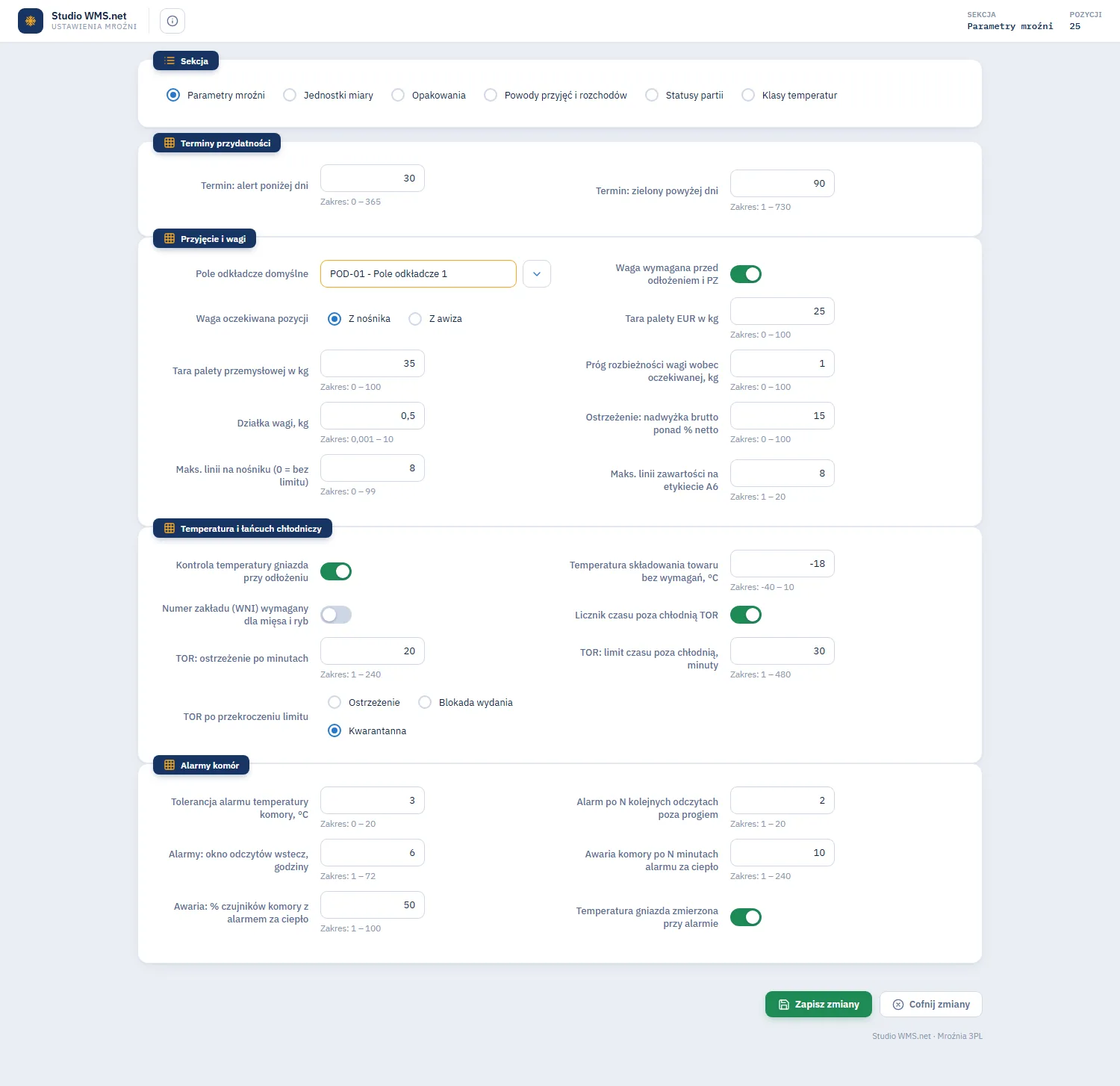Open the info icon button in header

click(172, 21)
